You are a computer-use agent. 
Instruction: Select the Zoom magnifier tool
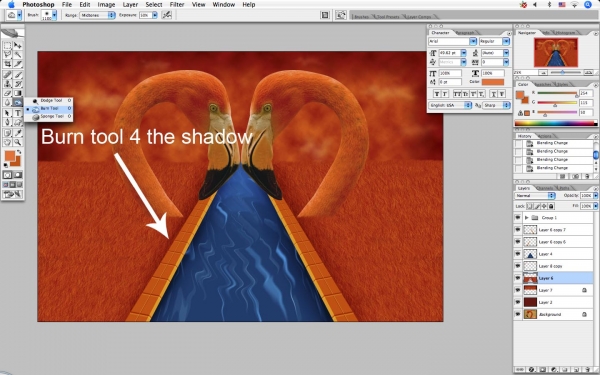17,142
